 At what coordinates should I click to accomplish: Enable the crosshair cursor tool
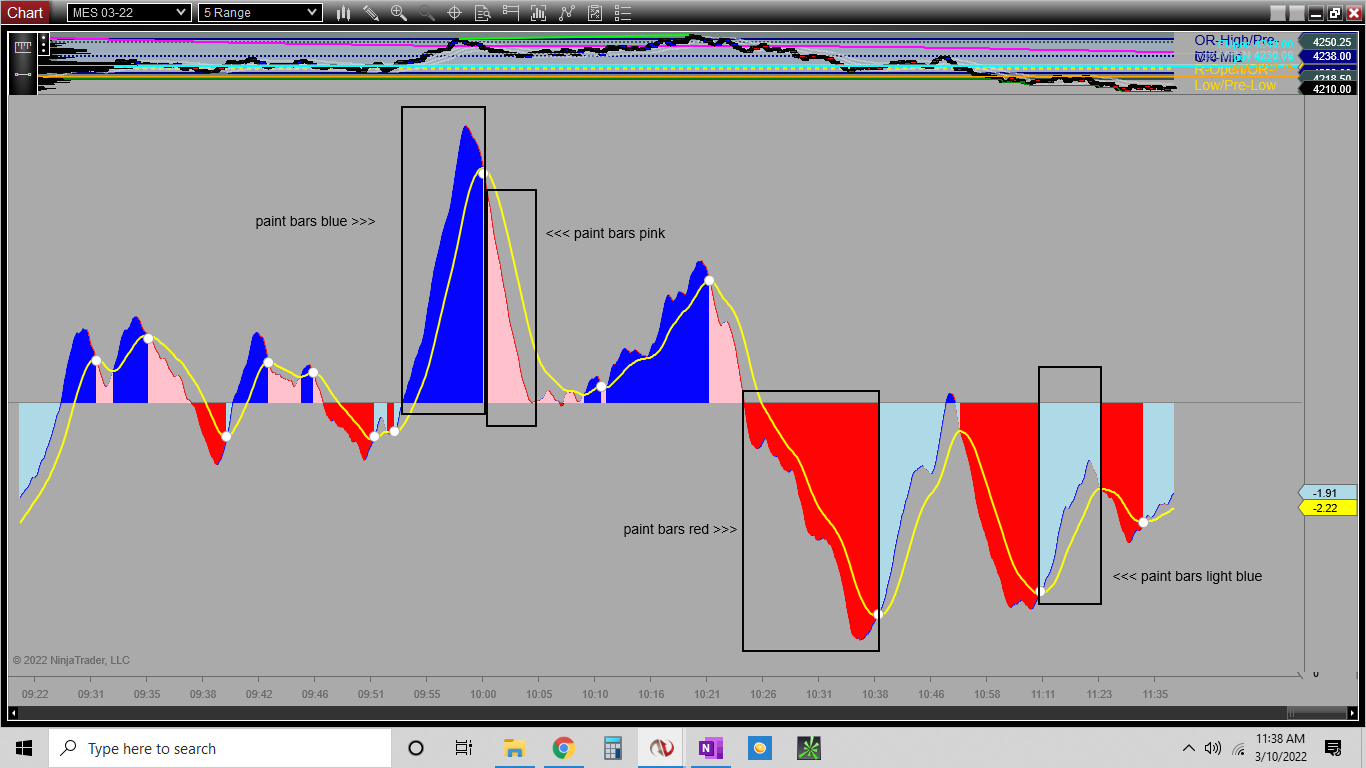(454, 13)
